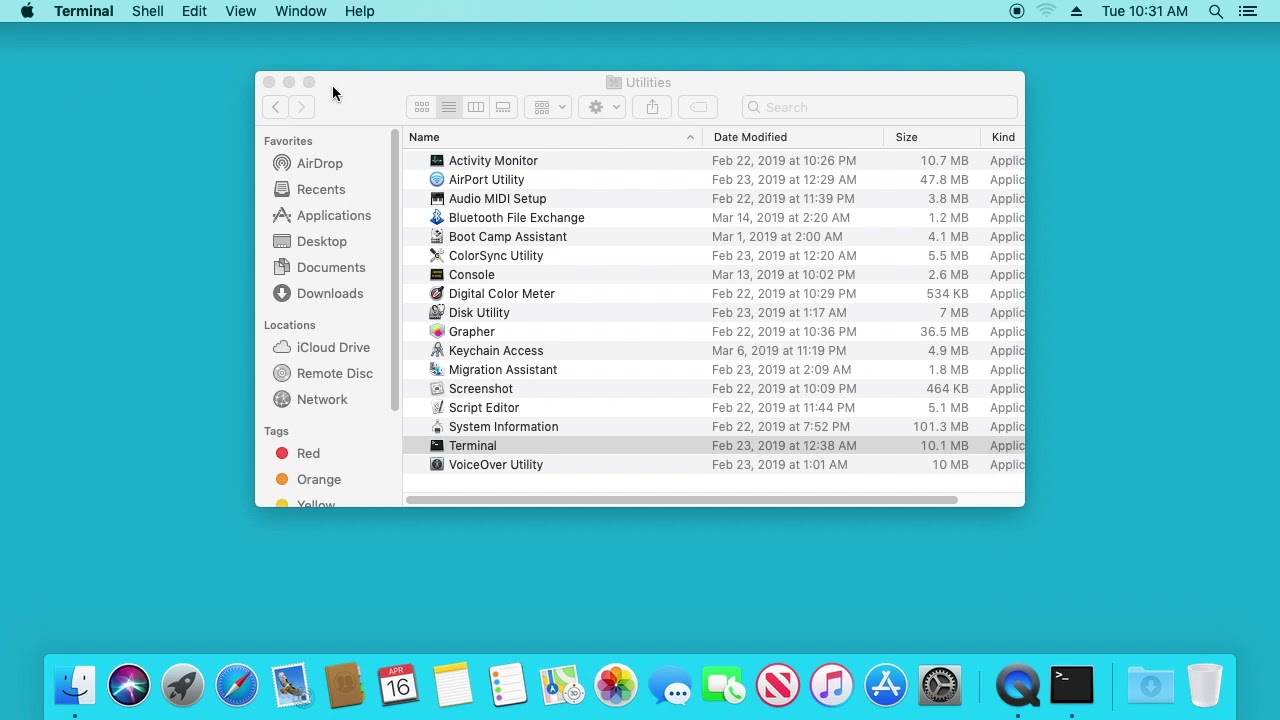1280x720 pixels.
Task: Open the Edit menu
Action: point(194,11)
